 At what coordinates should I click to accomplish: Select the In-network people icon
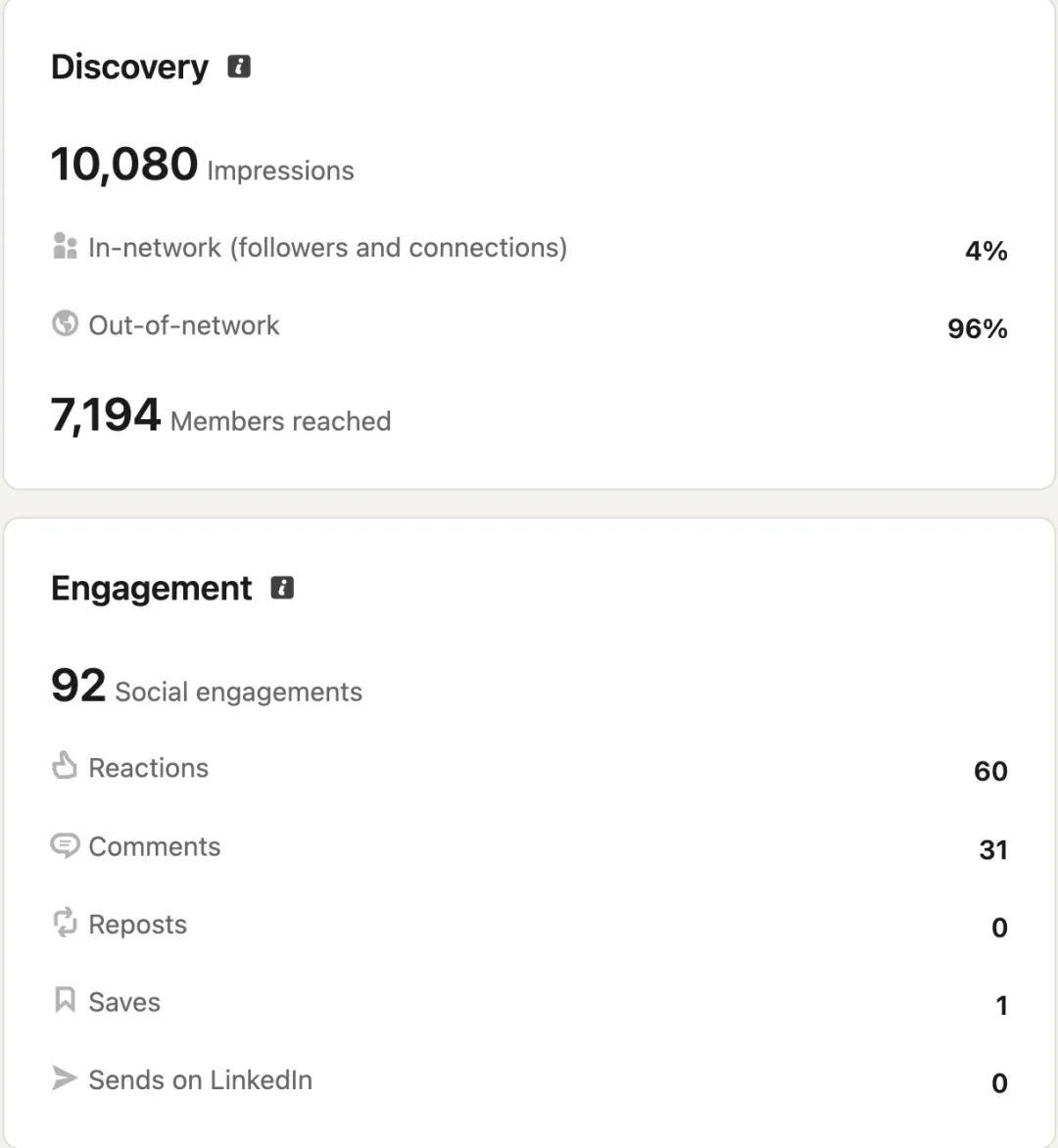(66, 246)
